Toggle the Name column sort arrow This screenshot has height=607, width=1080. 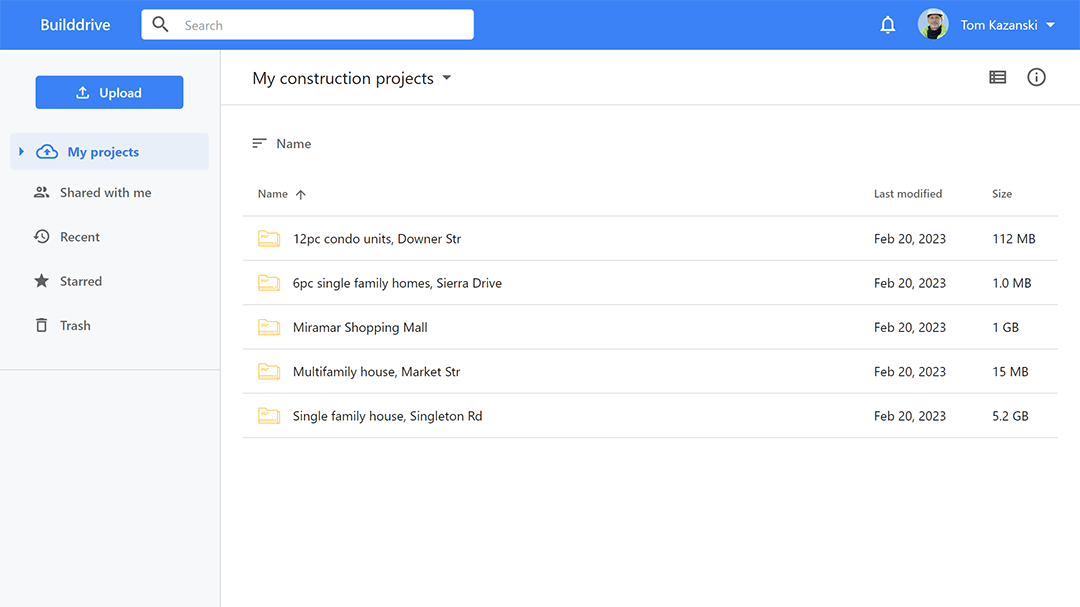click(x=300, y=194)
